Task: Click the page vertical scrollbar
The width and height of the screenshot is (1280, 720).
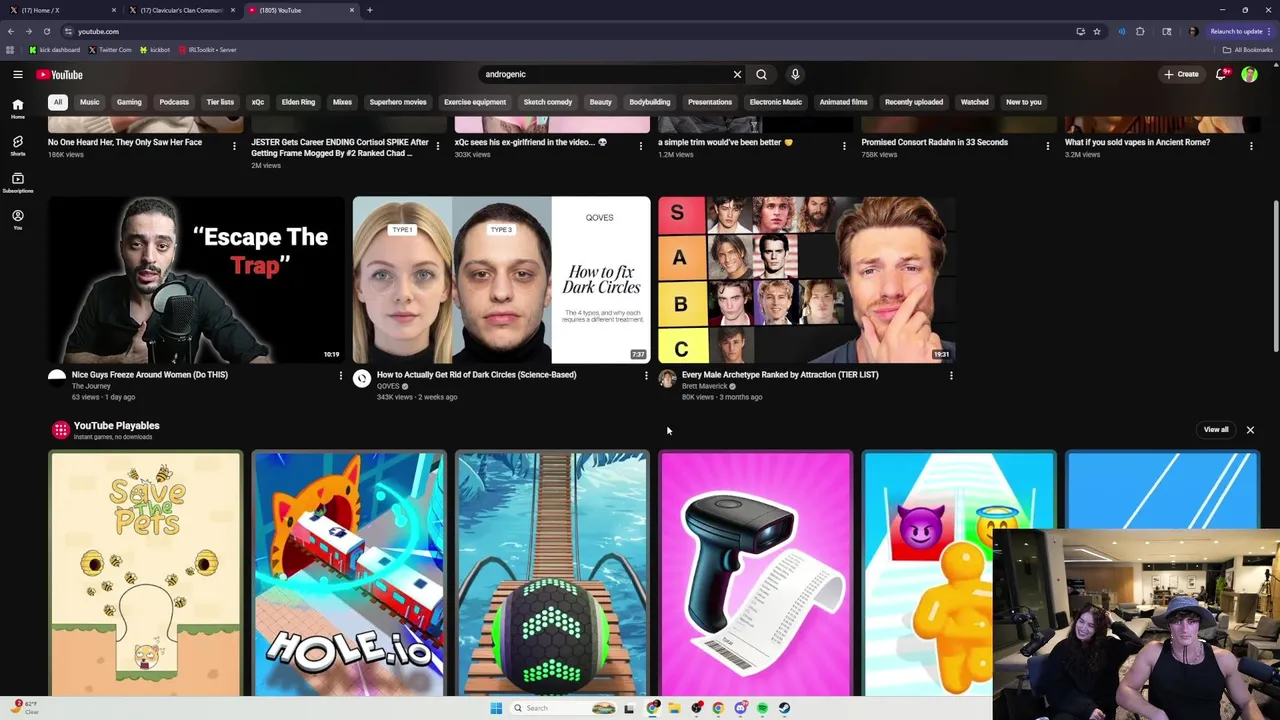Action: (x=1275, y=275)
